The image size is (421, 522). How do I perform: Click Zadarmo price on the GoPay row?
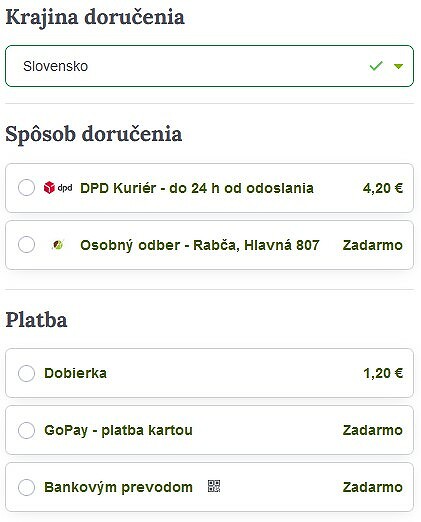tap(373, 430)
